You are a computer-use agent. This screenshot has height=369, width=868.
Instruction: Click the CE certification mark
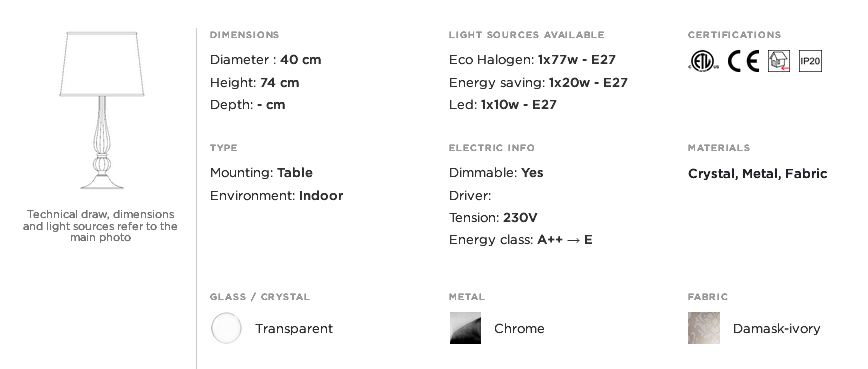click(743, 61)
